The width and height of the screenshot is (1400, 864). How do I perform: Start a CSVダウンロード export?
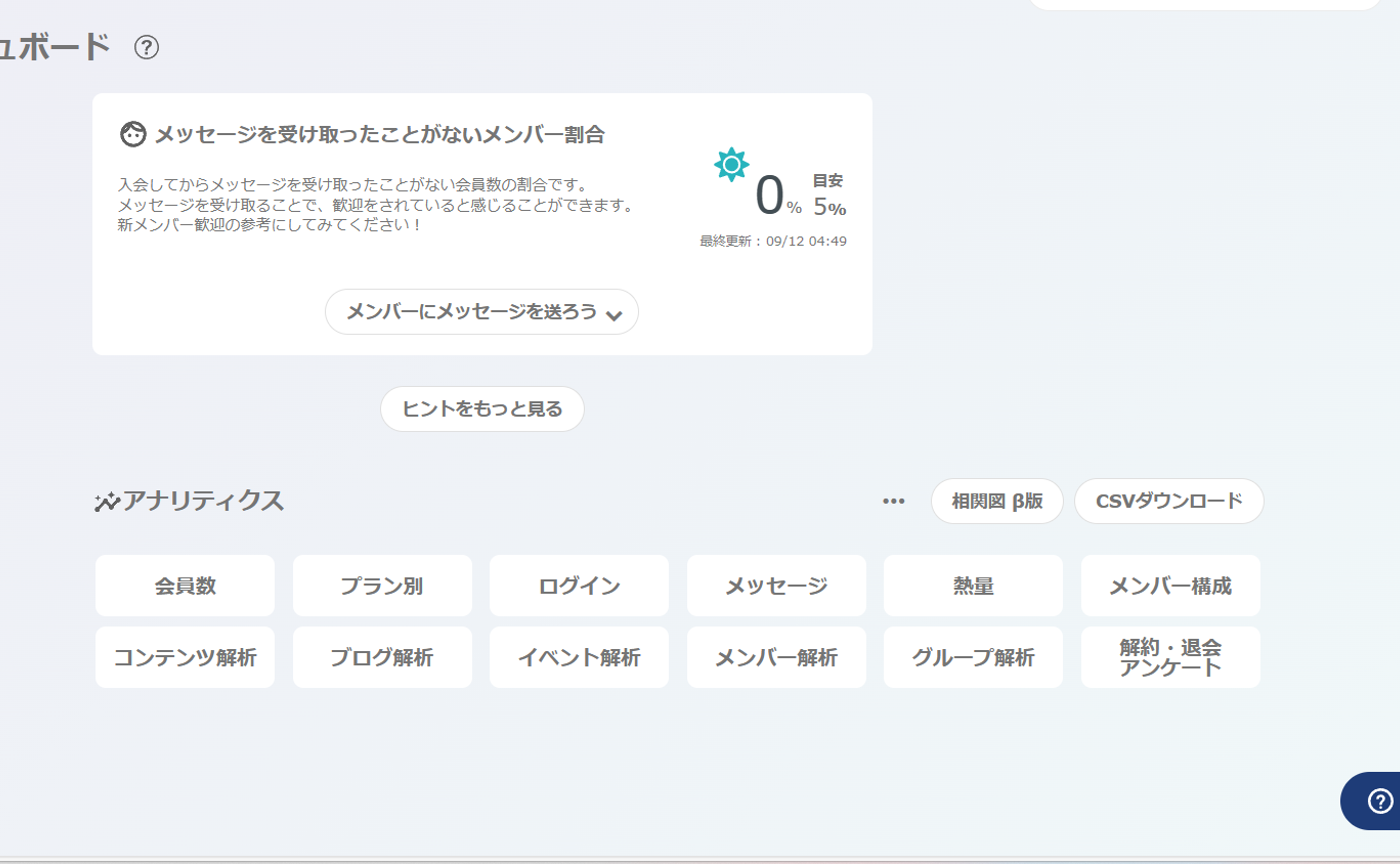pos(1169,501)
